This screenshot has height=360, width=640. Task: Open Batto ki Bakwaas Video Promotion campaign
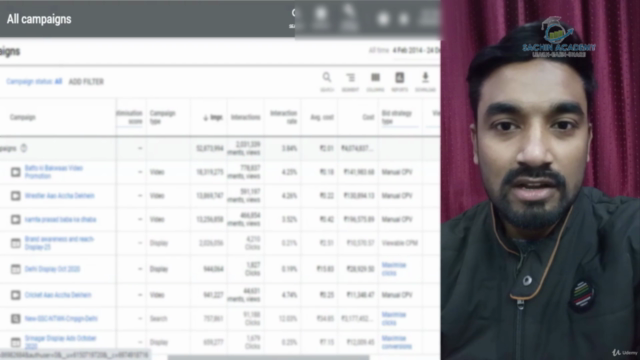click(53, 172)
